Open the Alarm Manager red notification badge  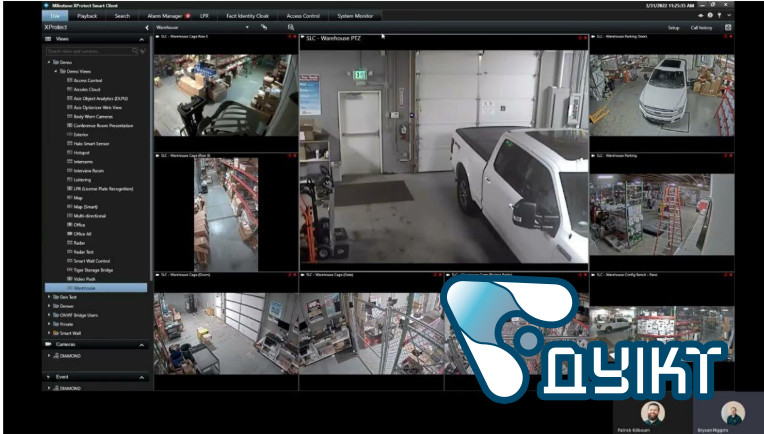[188, 16]
